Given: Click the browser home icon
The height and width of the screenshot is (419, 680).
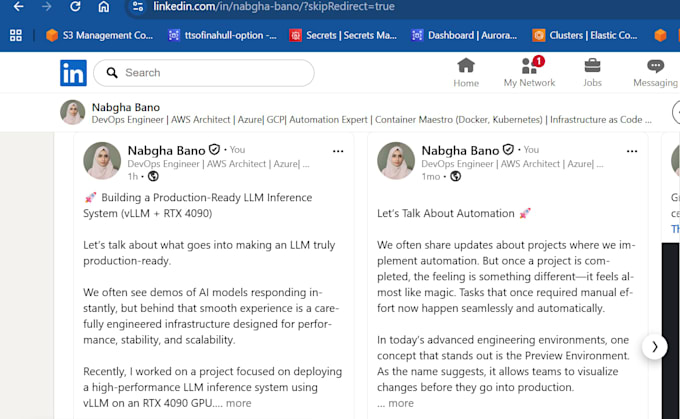Looking at the screenshot, I should pyautogui.click(x=104, y=7).
